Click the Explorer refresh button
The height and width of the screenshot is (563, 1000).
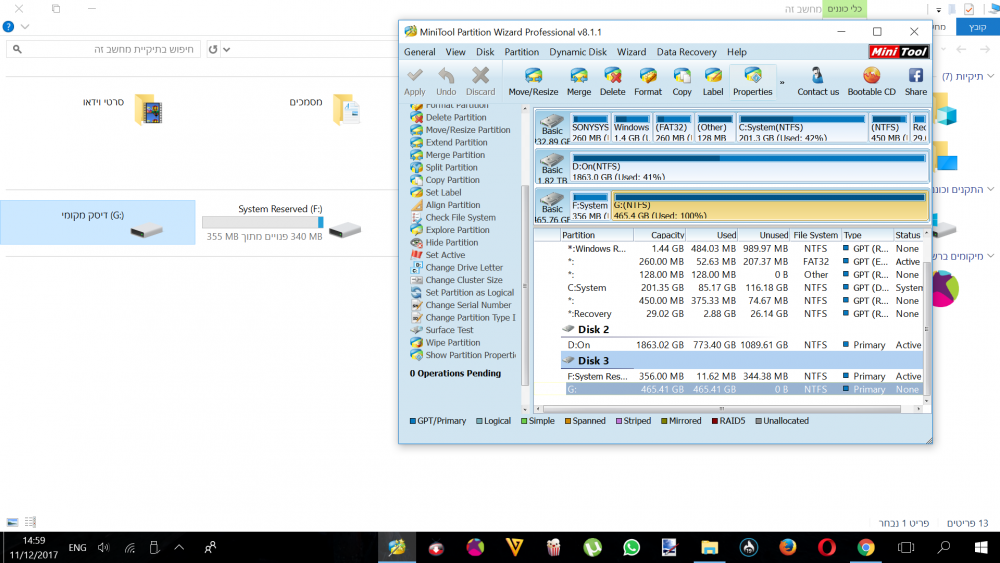click(213, 49)
